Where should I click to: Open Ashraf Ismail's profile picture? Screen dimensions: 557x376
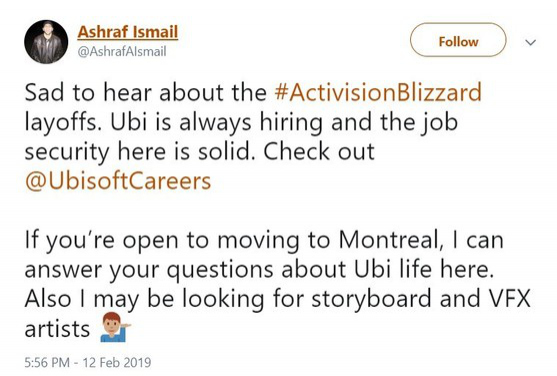[x=46, y=42]
